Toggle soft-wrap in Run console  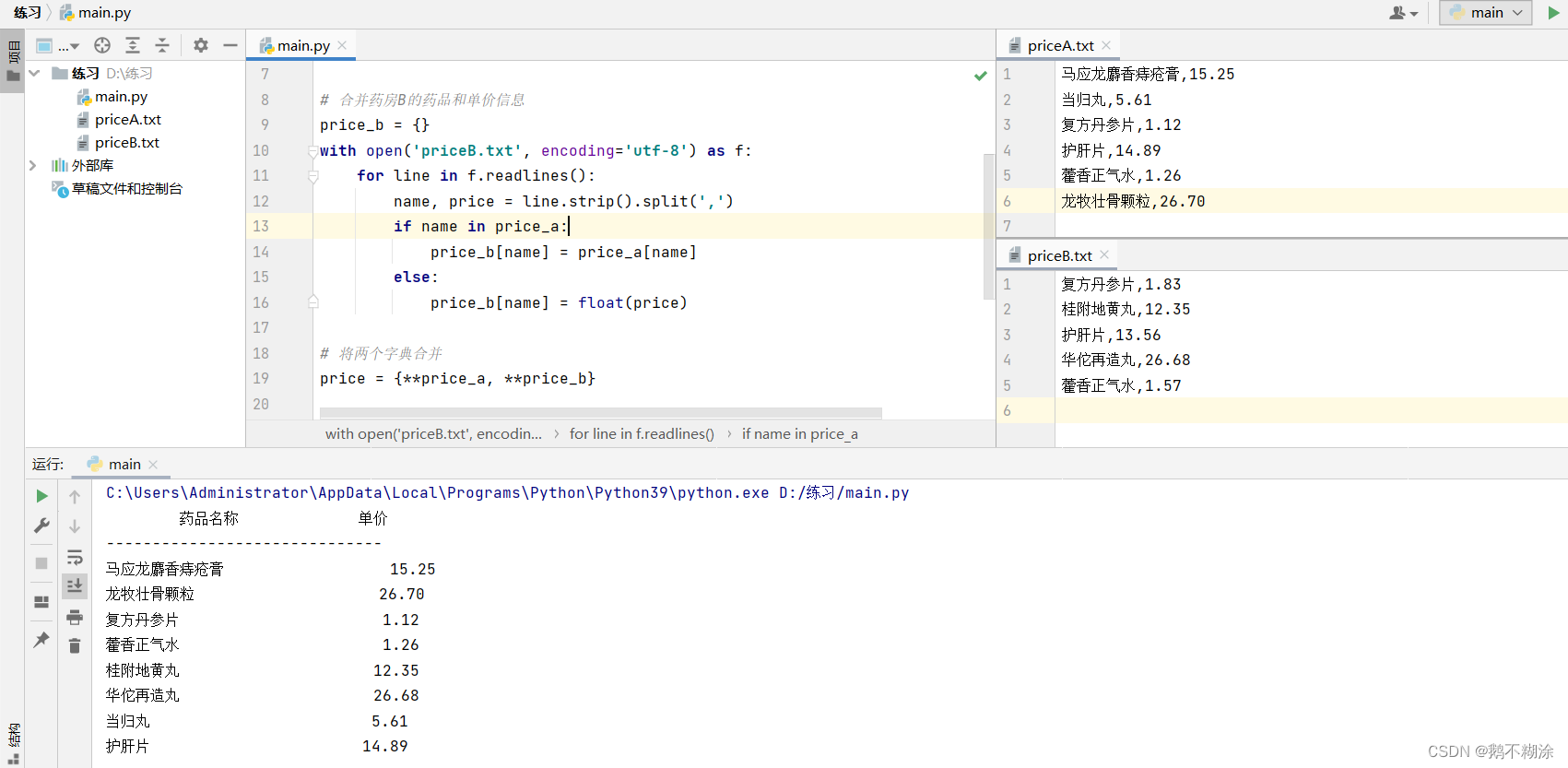pos(75,557)
